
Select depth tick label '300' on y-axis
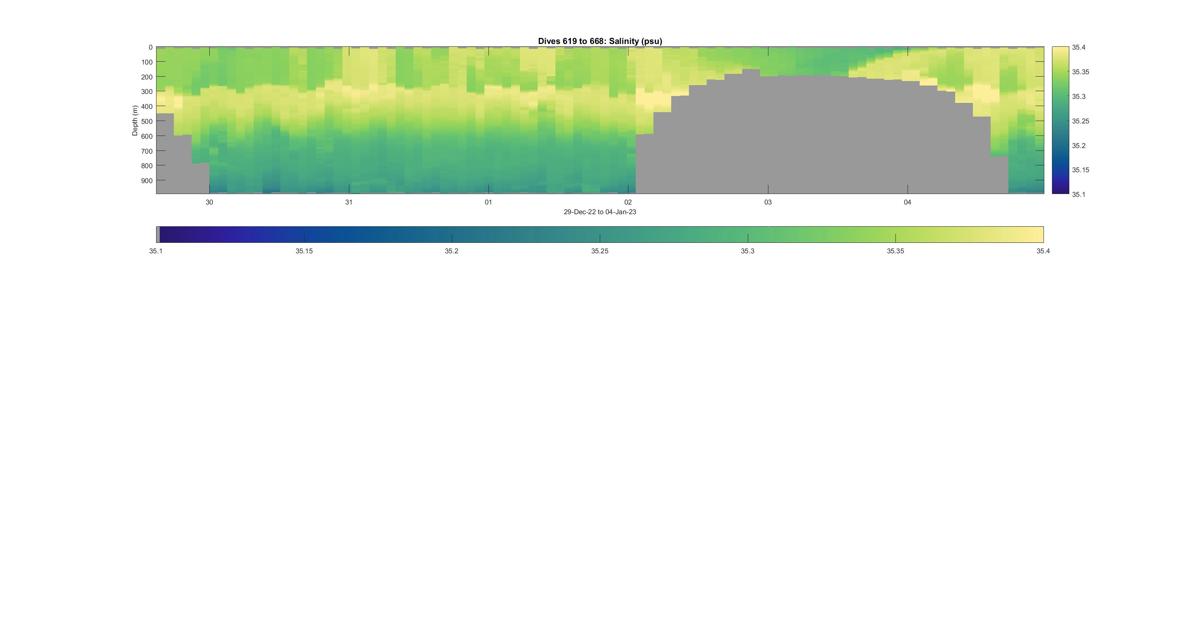[146, 92]
